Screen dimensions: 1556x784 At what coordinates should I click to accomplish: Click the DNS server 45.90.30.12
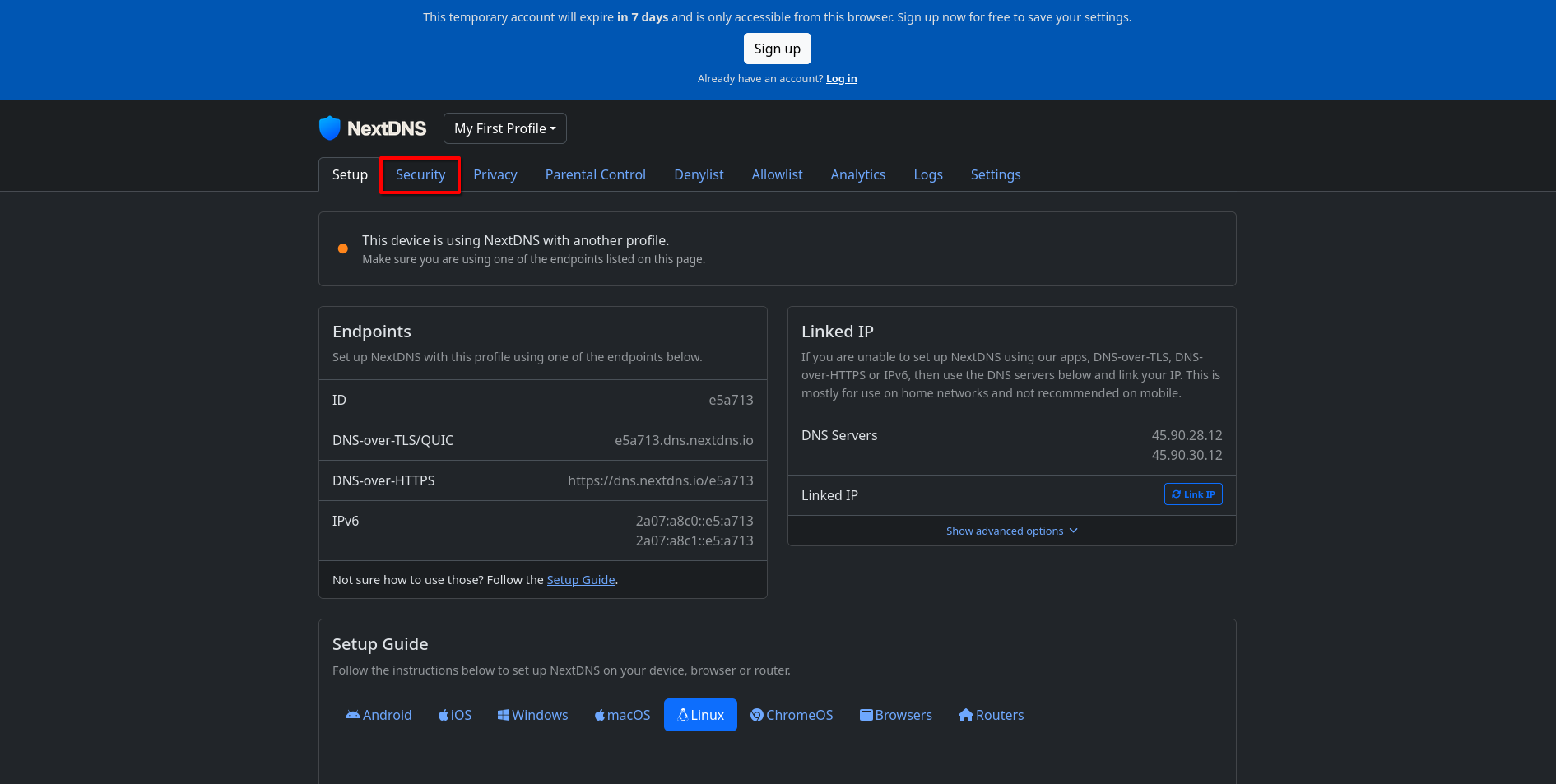point(1187,455)
